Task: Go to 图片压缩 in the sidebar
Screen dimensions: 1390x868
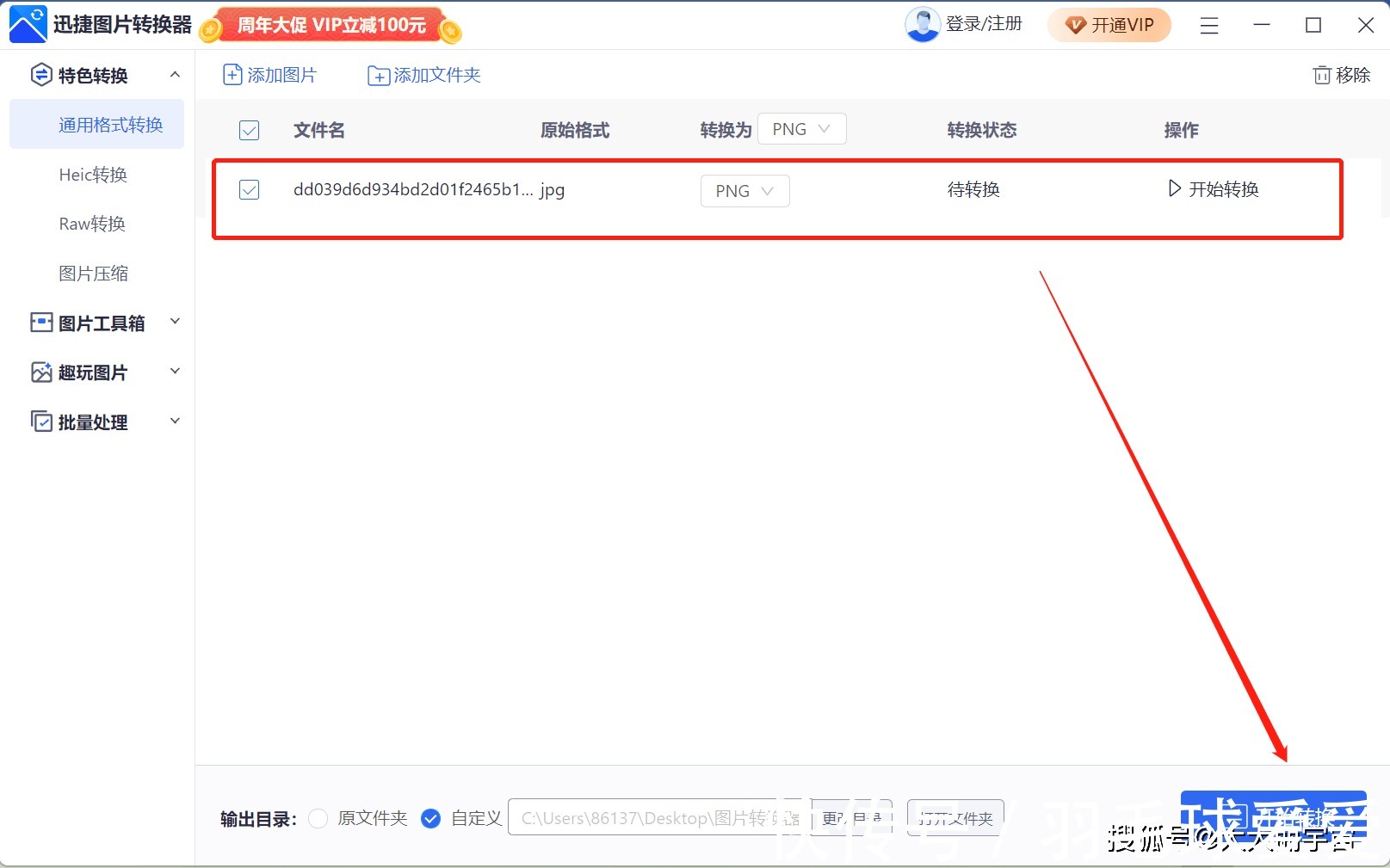Action: pyautogui.click(x=93, y=274)
